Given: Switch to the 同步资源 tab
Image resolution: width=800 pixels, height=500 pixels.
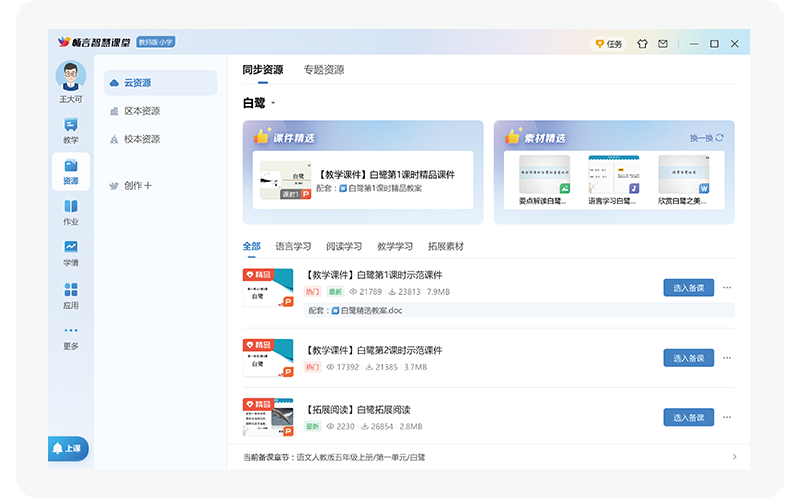Looking at the screenshot, I should (x=263, y=70).
